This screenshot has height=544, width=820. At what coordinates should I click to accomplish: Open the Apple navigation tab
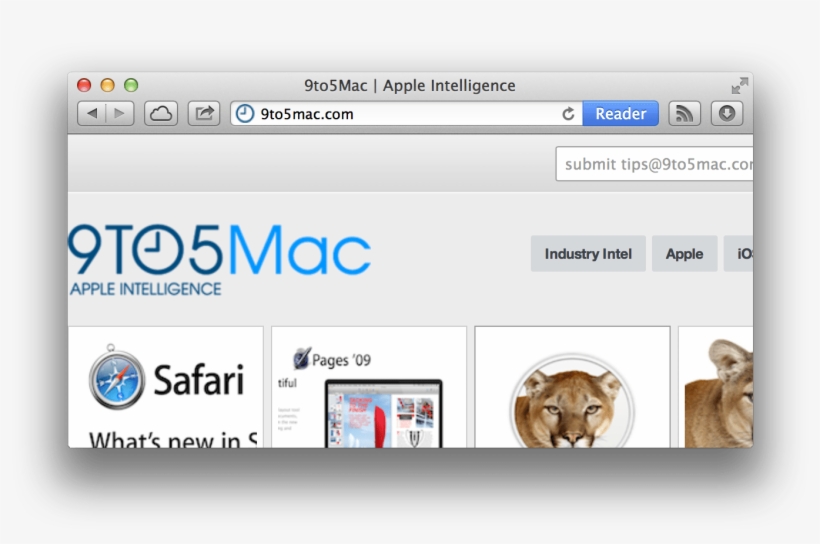tap(685, 254)
